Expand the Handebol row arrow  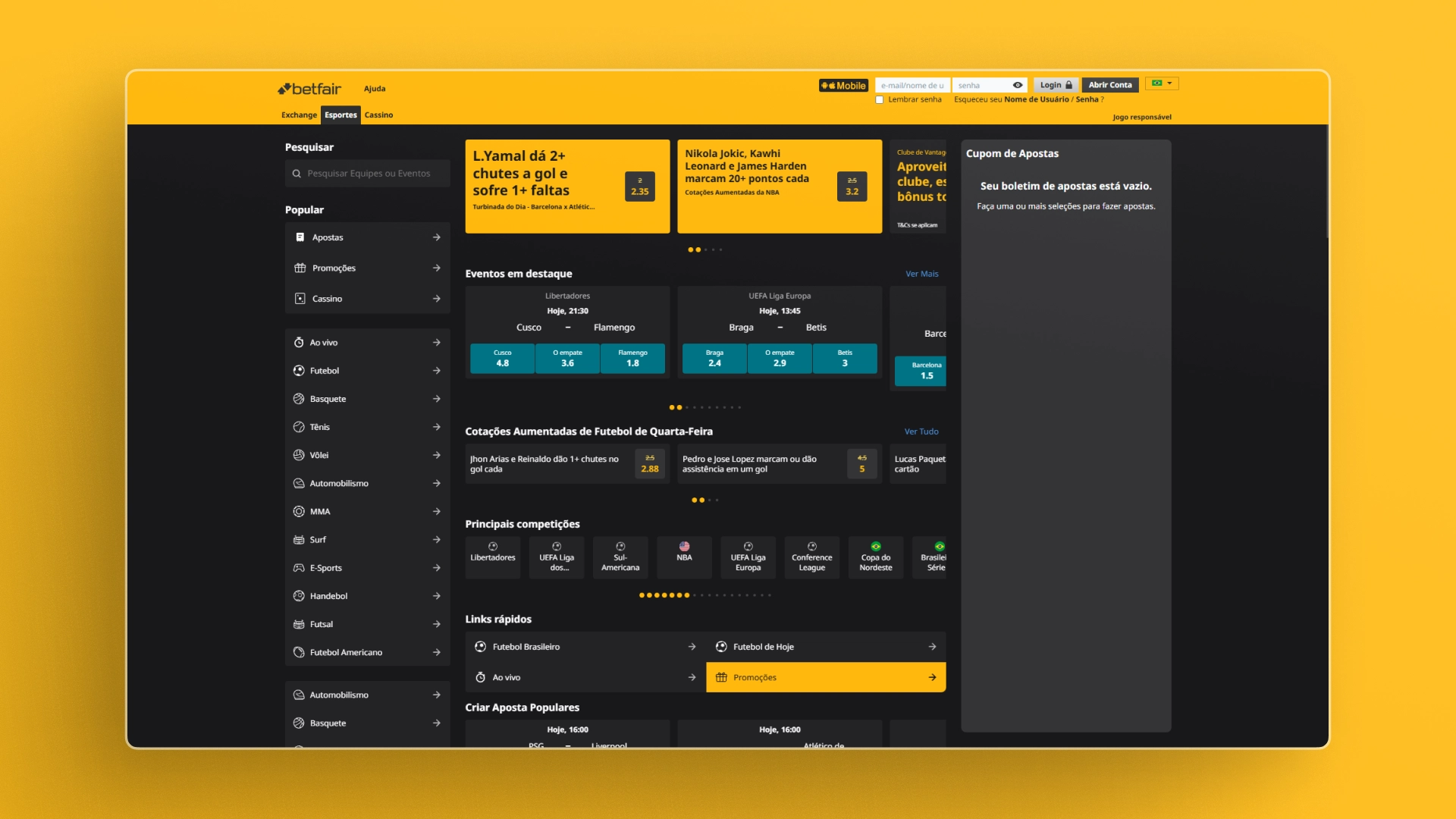point(437,596)
